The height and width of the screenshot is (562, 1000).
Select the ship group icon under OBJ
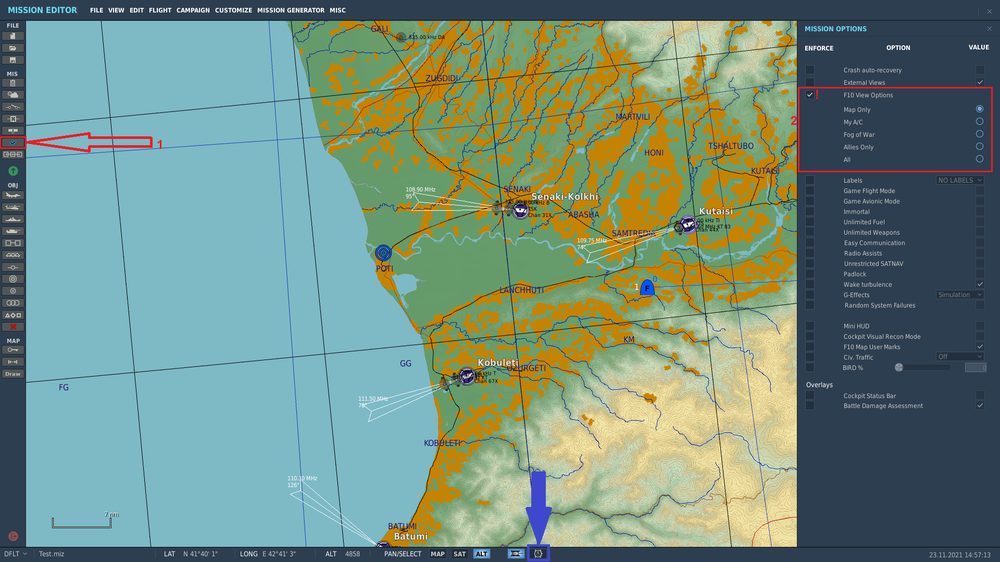[13, 219]
